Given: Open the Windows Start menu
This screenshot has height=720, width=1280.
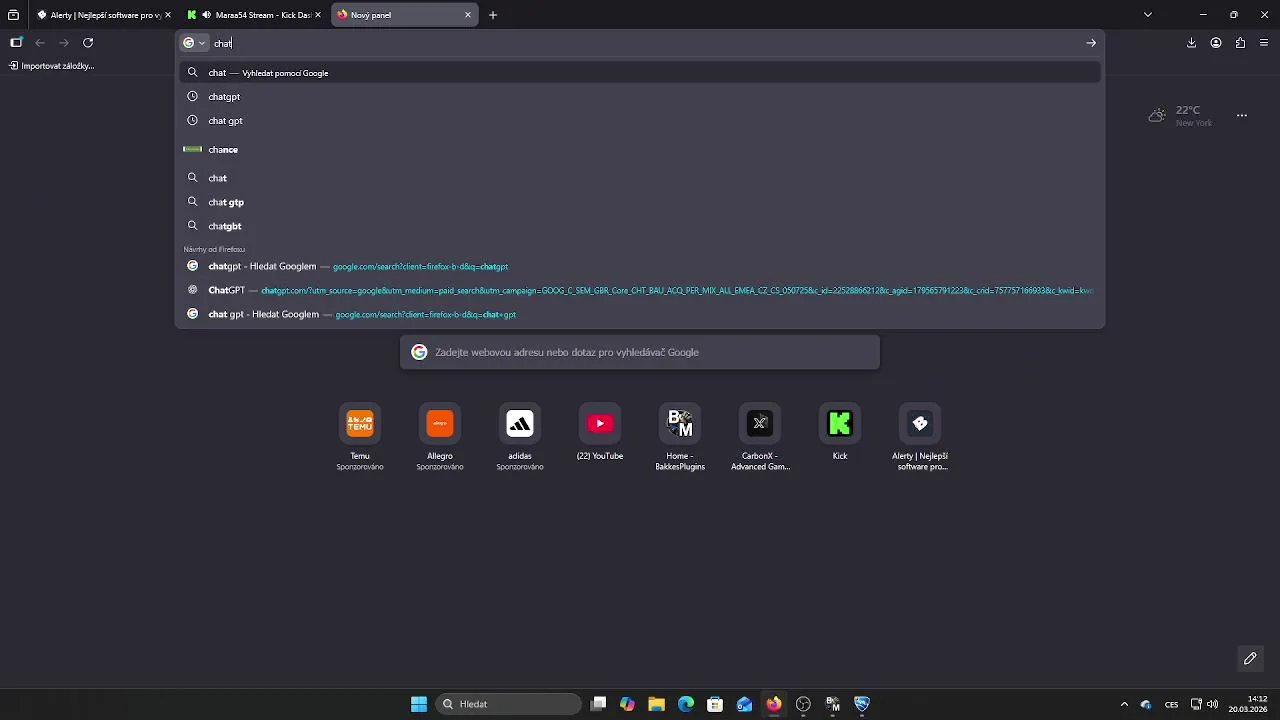Looking at the screenshot, I should (419, 704).
